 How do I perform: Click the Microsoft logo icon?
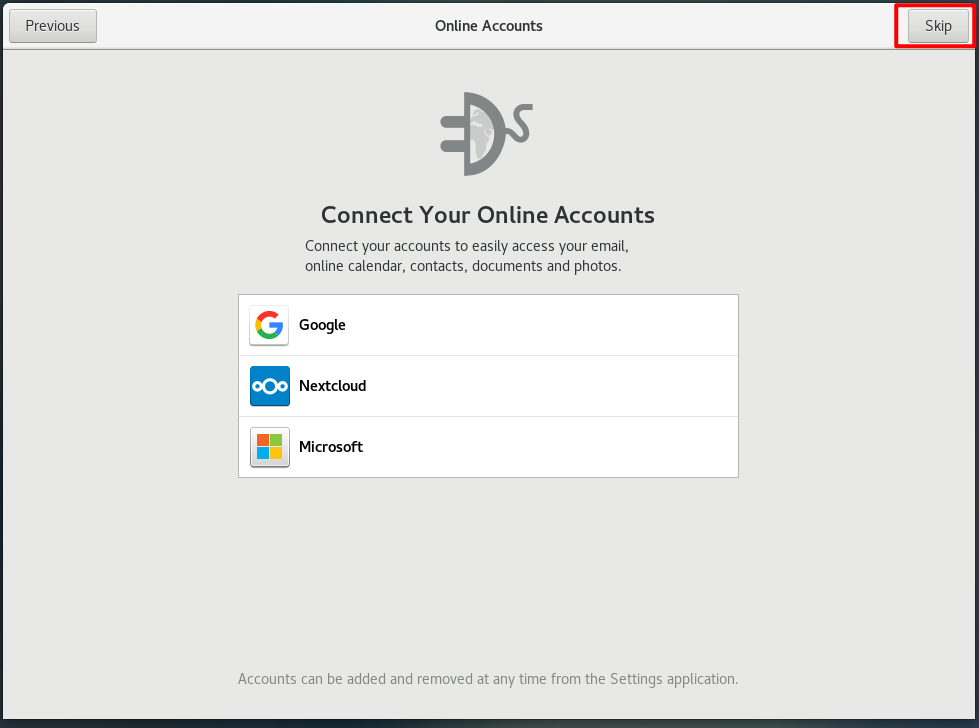click(269, 447)
